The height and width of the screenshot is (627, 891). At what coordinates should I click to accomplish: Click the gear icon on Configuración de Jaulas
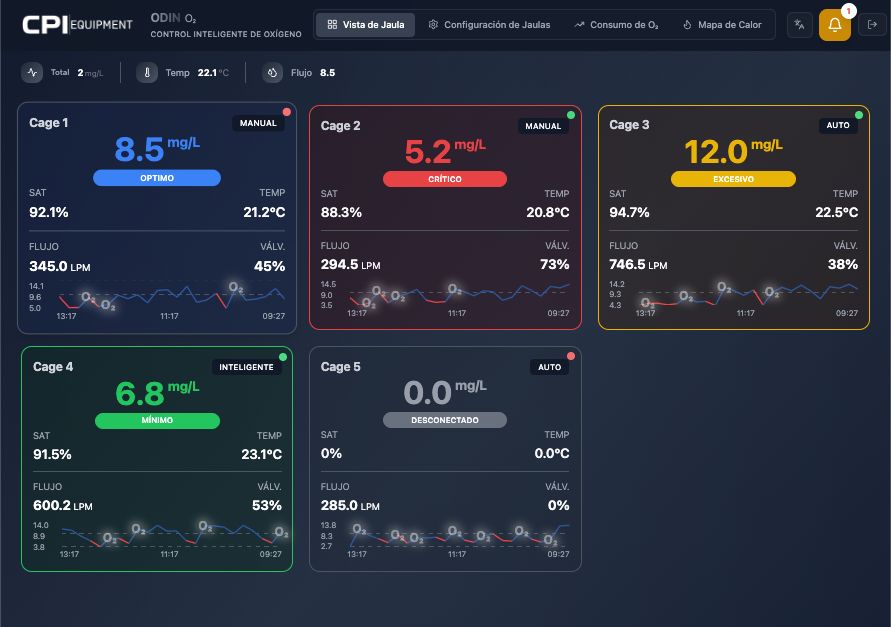click(x=432, y=24)
